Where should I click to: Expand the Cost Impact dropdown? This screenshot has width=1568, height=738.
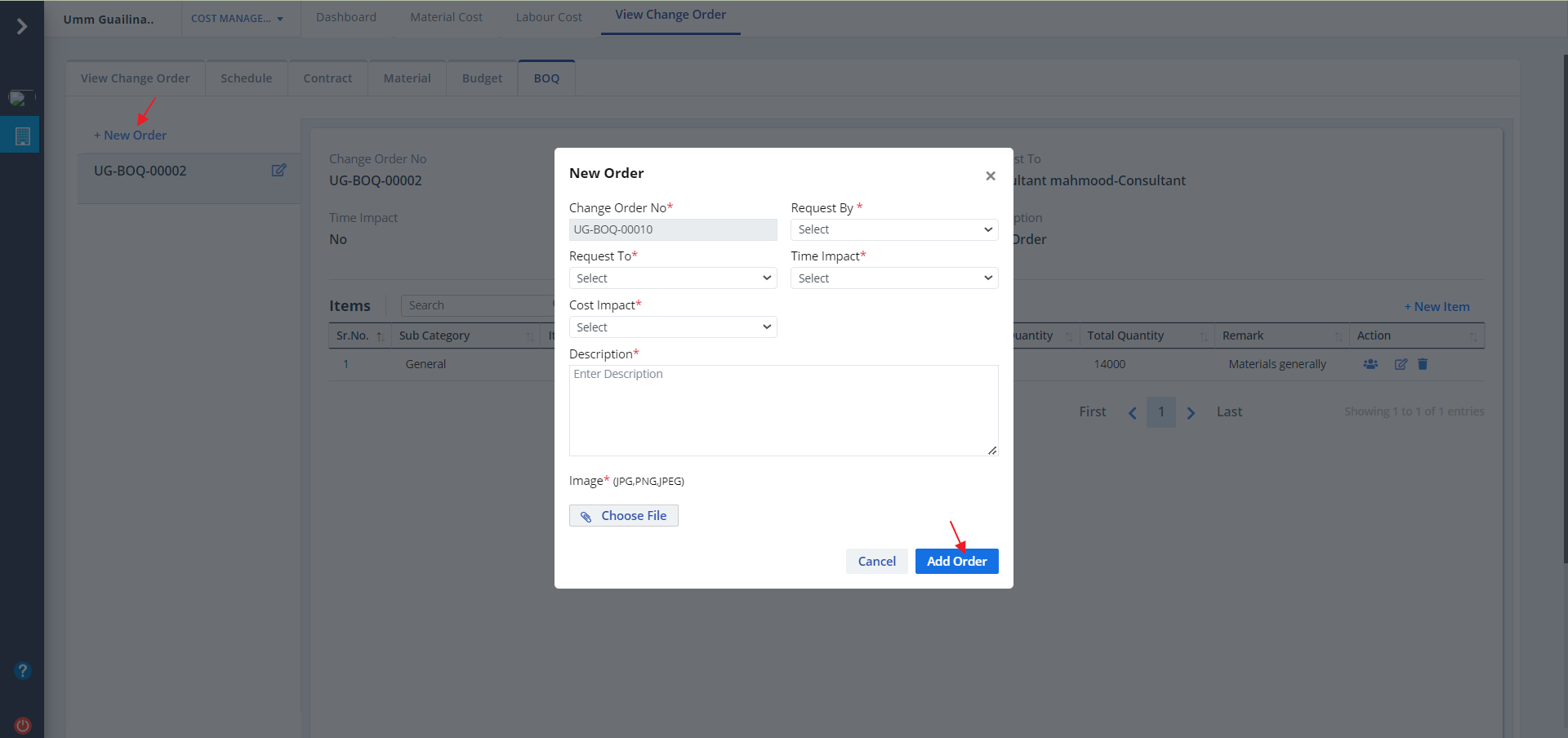(672, 327)
